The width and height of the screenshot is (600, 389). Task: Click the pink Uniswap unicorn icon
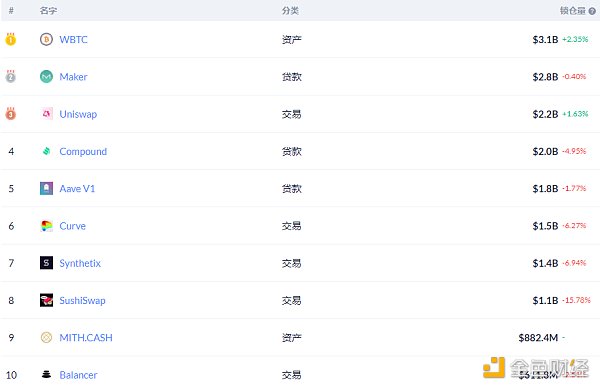coord(46,114)
